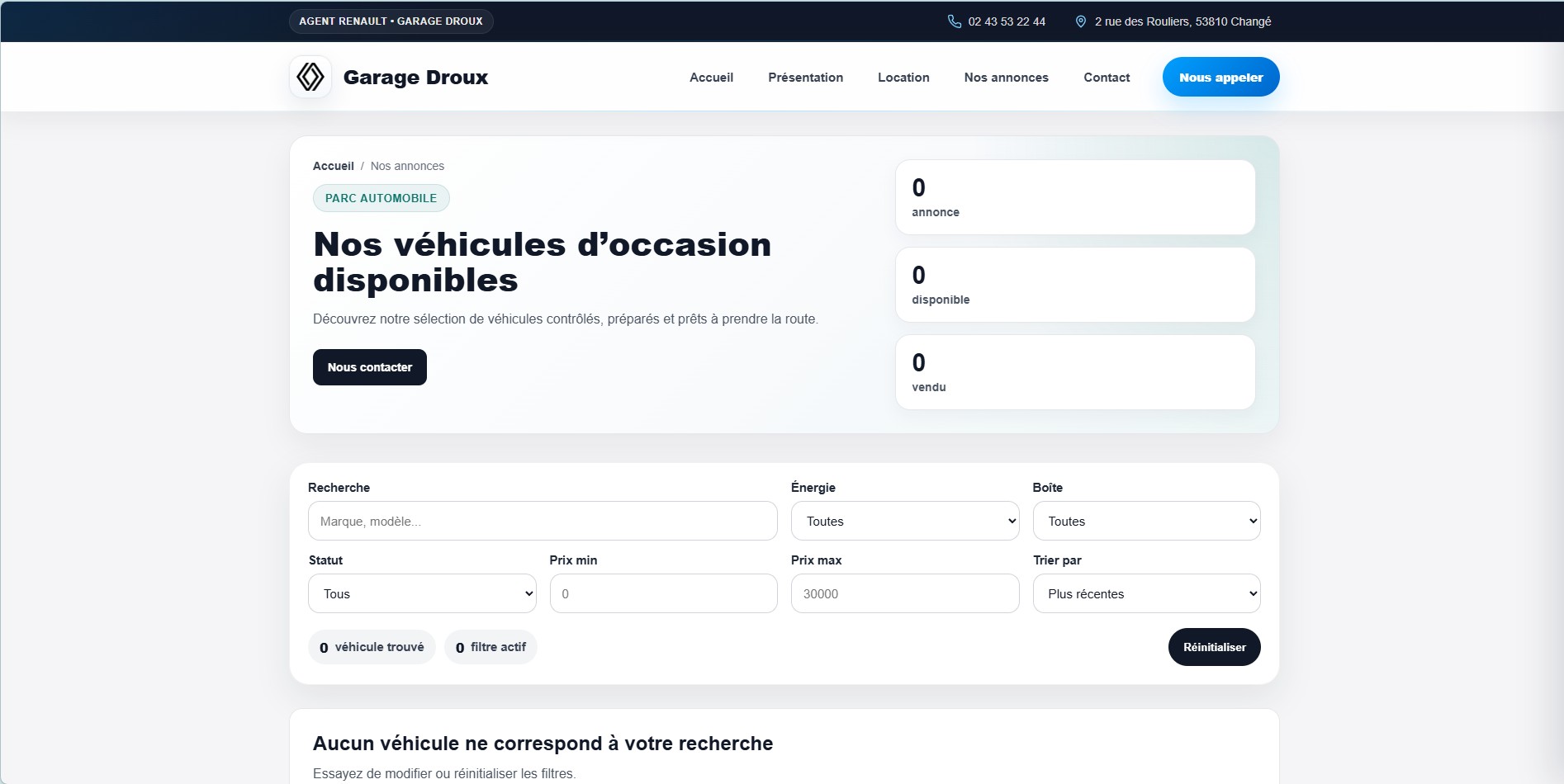Click the location pin icon
The height and width of the screenshot is (784, 1564).
pyautogui.click(x=1080, y=21)
